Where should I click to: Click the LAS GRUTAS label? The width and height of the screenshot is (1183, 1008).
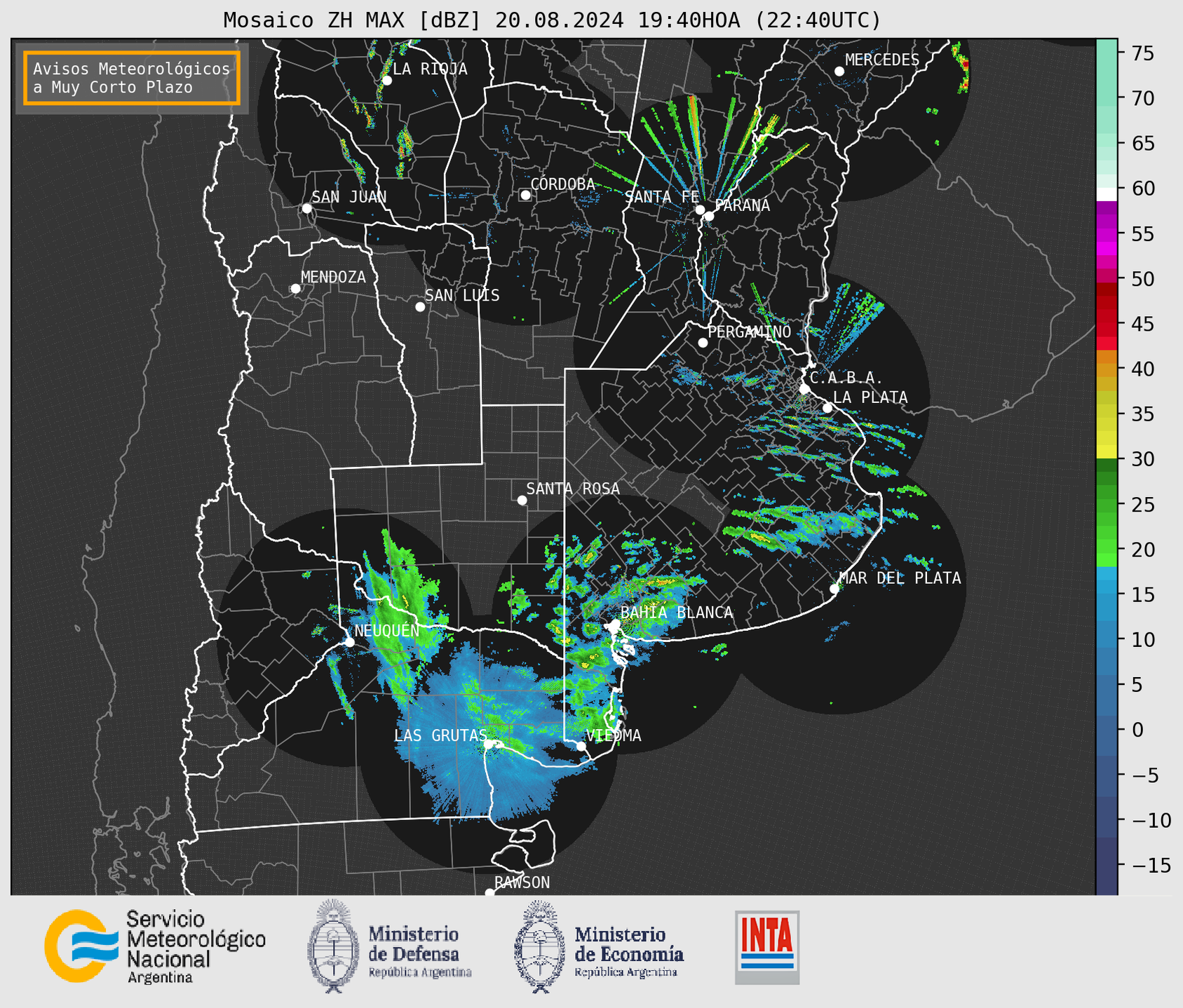[440, 735]
